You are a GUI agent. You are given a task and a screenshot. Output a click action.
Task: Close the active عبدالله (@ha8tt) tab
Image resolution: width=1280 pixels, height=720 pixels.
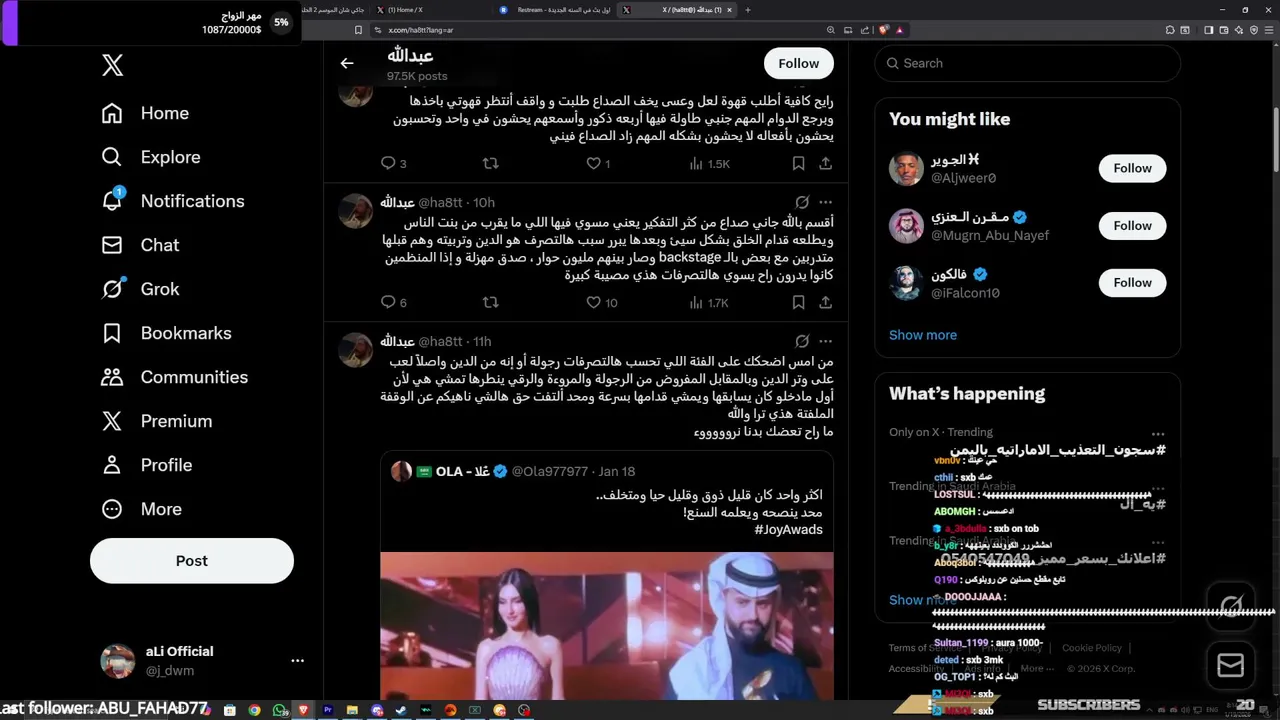pyautogui.click(x=729, y=9)
